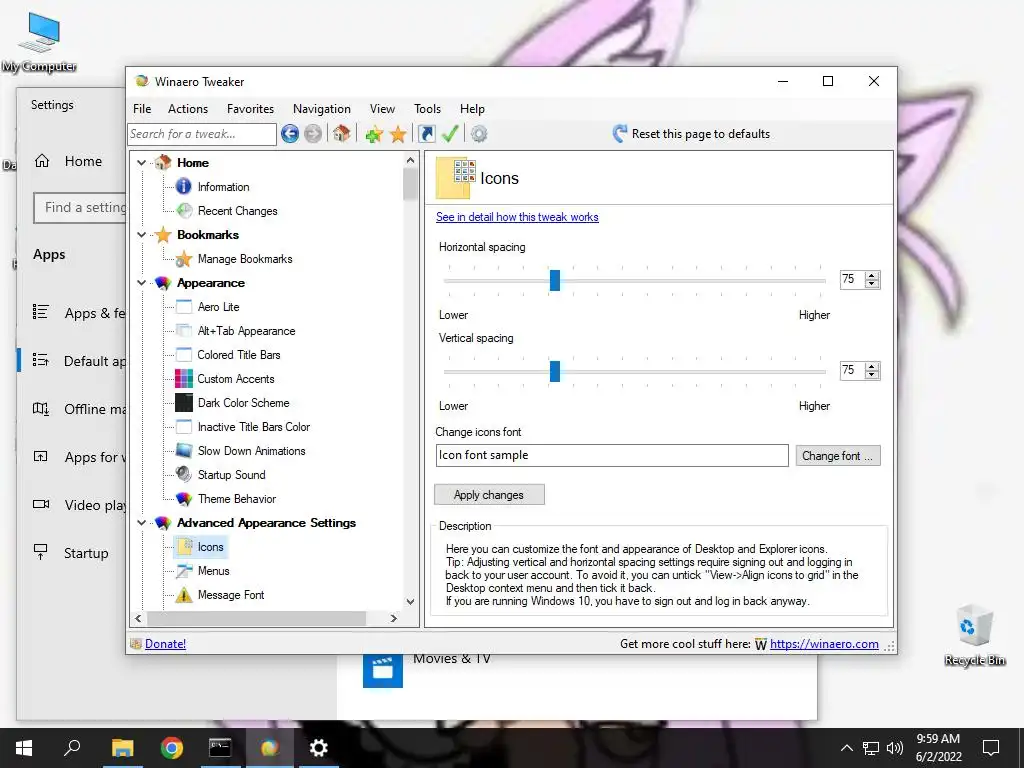Click Change font button
This screenshot has width=1024, height=768.
click(x=838, y=456)
